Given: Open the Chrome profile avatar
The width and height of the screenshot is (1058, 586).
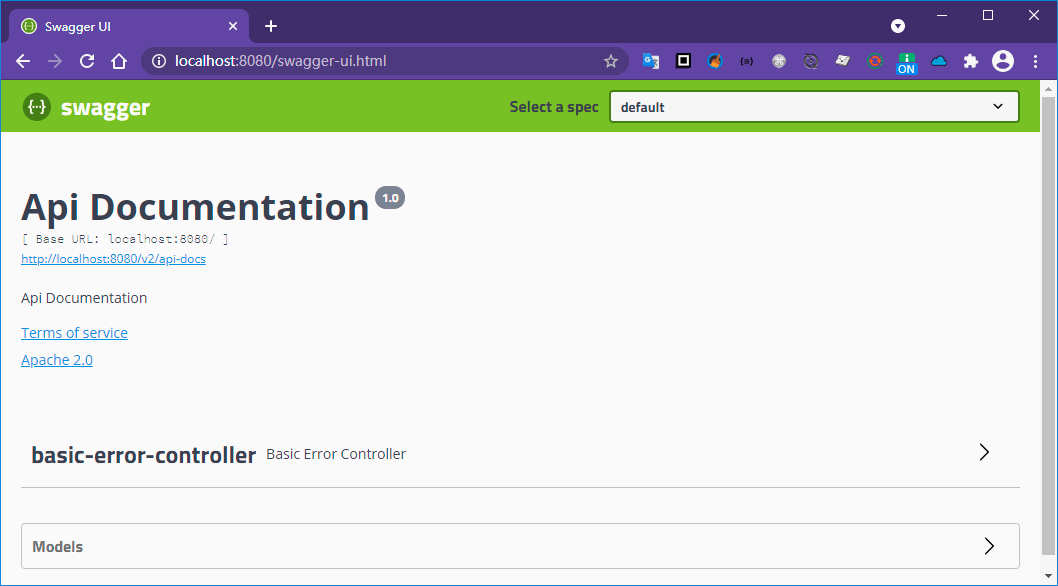Looking at the screenshot, I should (x=1003, y=61).
